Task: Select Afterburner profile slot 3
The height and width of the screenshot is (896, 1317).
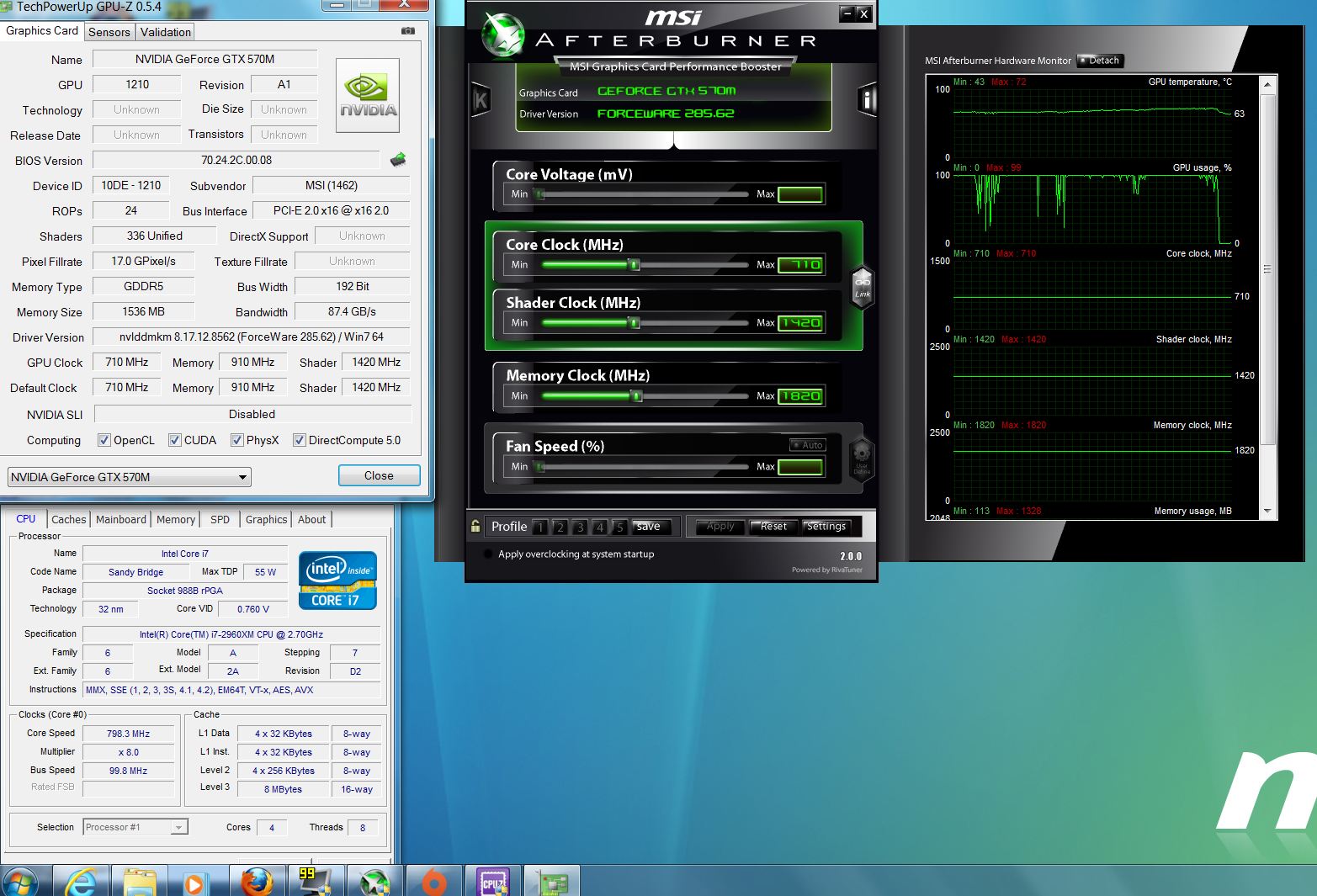Action: click(580, 528)
